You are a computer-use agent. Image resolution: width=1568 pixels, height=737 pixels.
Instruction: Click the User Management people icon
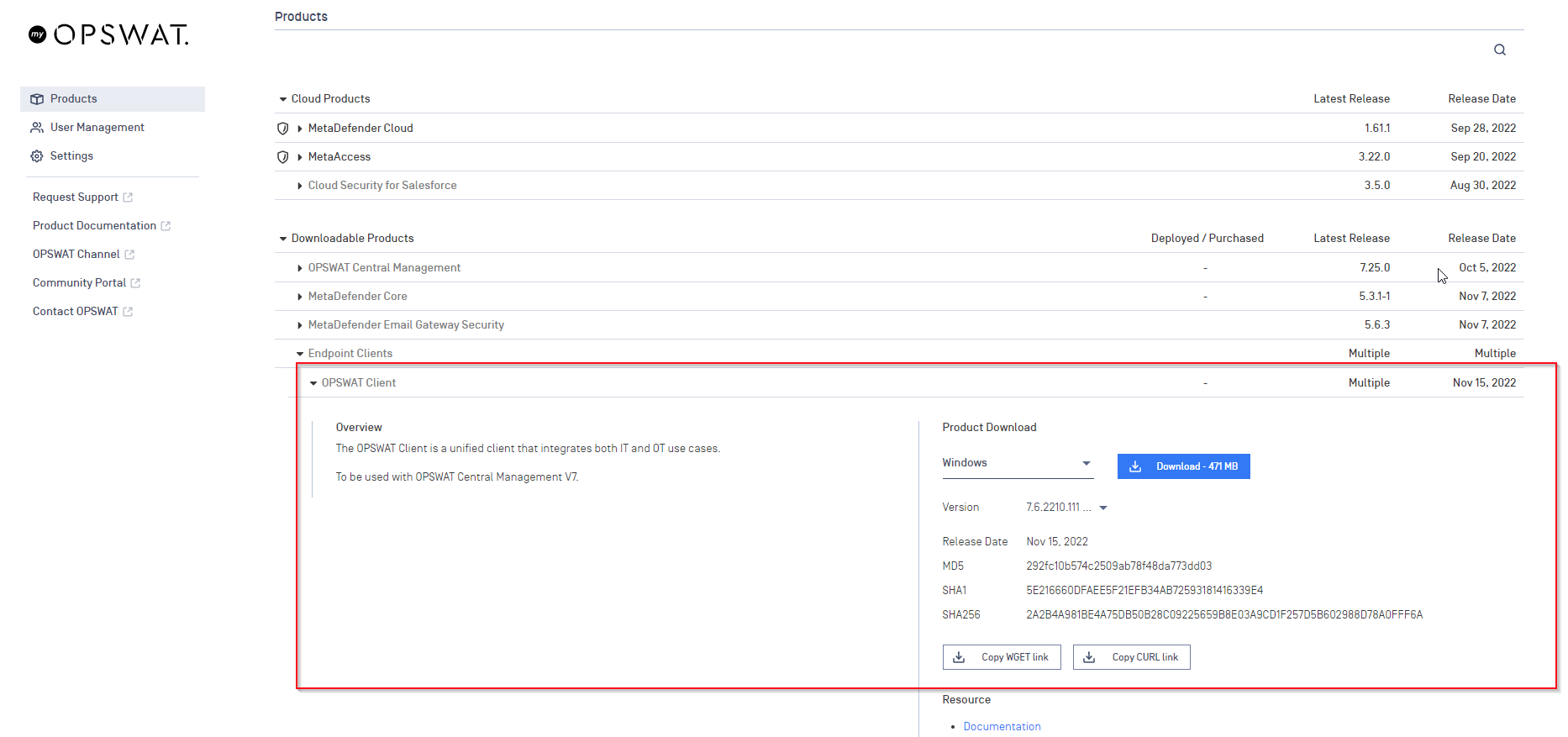(x=37, y=128)
